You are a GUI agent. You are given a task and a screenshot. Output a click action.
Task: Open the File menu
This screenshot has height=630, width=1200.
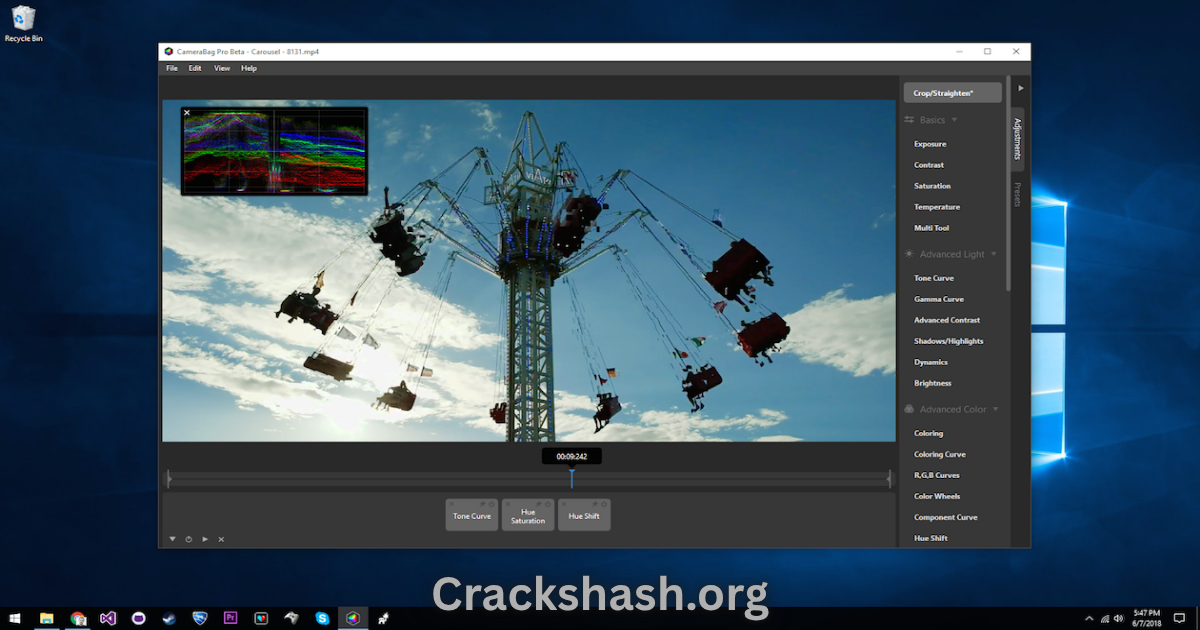coord(172,68)
